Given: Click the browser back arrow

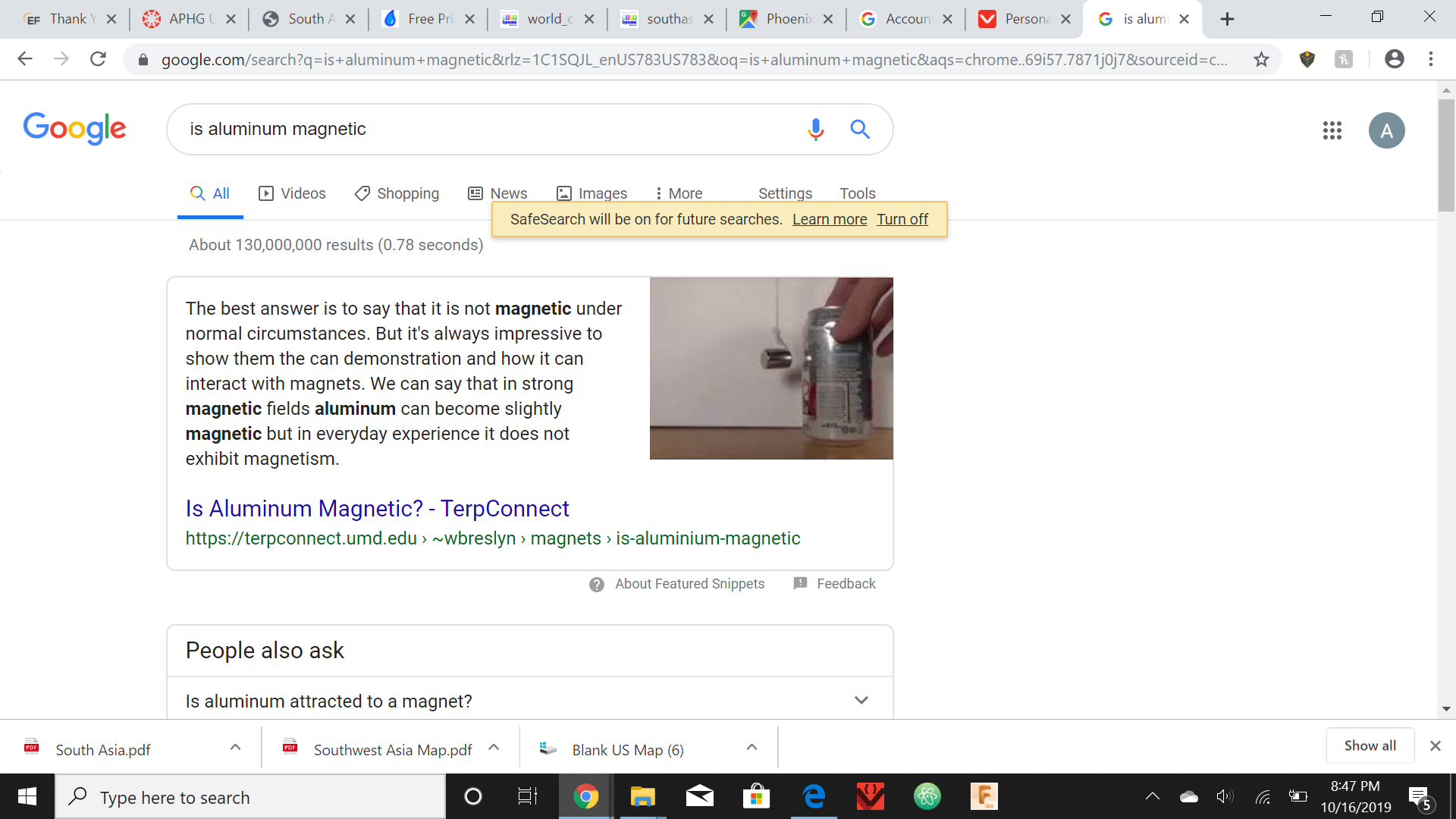Looking at the screenshot, I should tap(25, 59).
